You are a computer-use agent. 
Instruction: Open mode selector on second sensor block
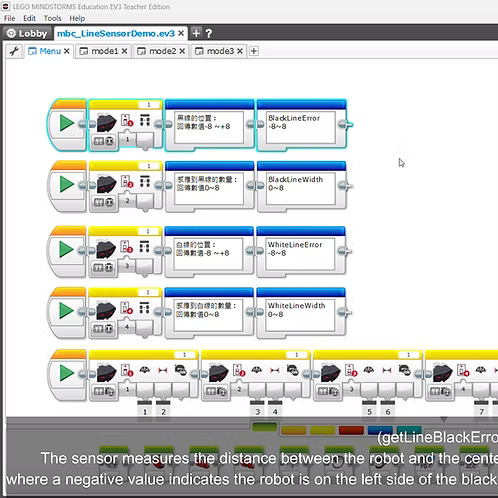[104, 202]
